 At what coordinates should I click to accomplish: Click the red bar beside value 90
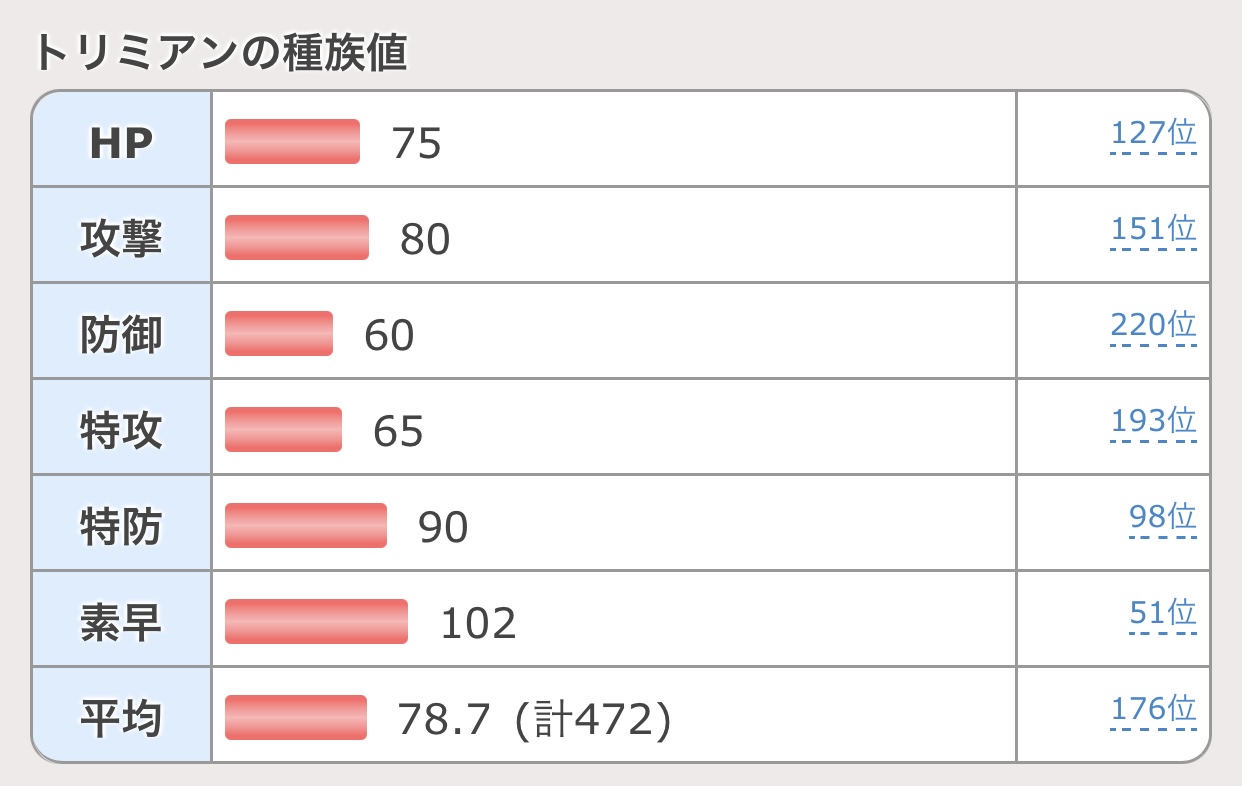[x=305, y=526]
